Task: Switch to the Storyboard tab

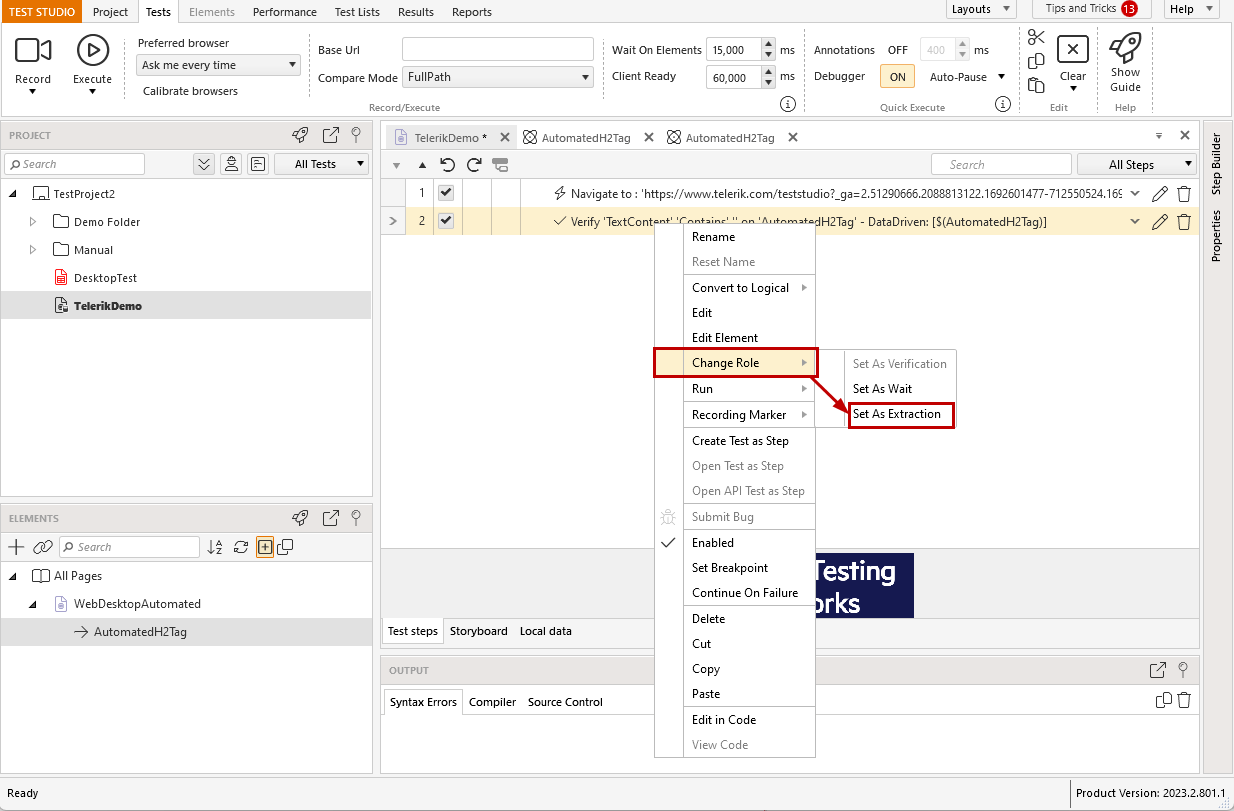Action: click(x=478, y=631)
